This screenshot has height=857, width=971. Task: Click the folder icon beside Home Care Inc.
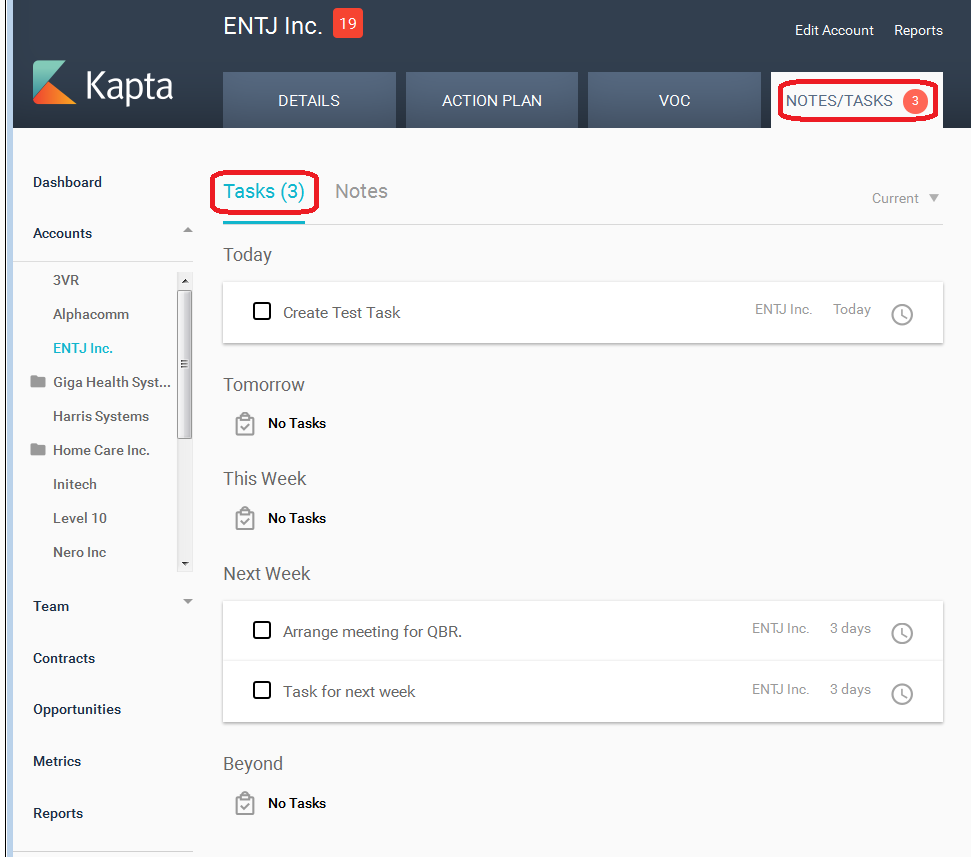tap(38, 449)
